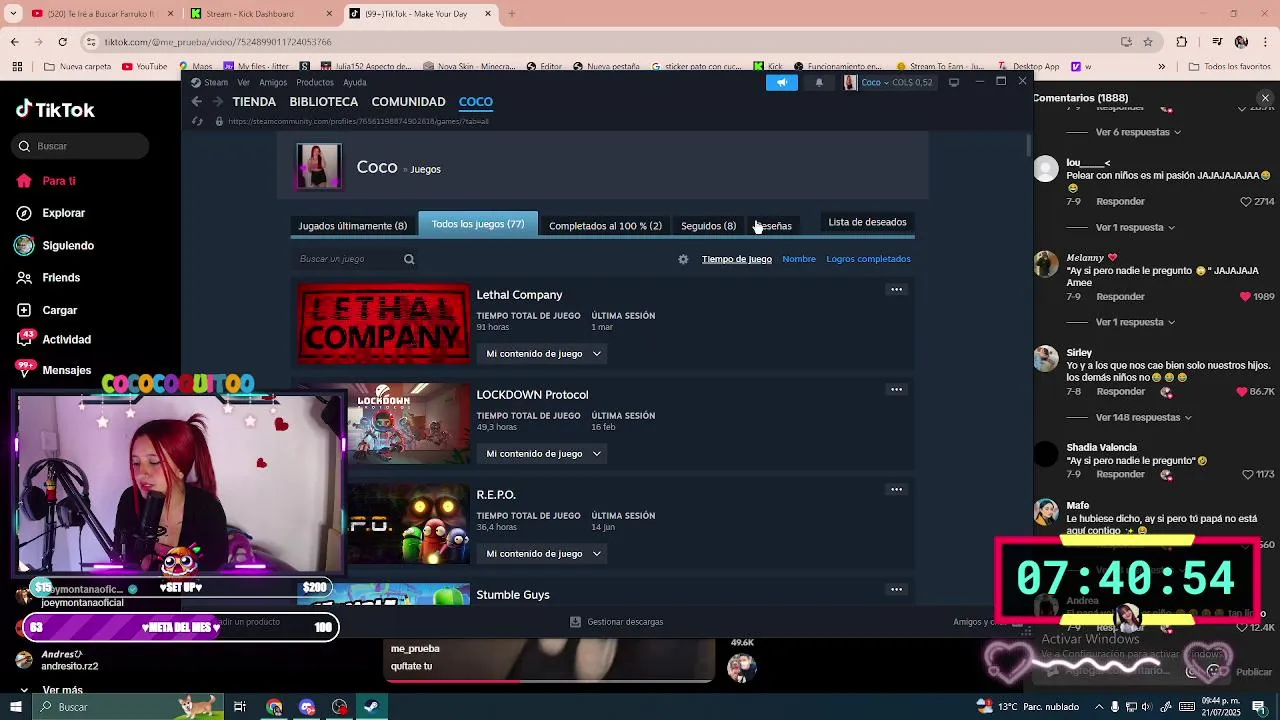Open Steam BIBLIOTECA section
1280x720 pixels.
(323, 102)
